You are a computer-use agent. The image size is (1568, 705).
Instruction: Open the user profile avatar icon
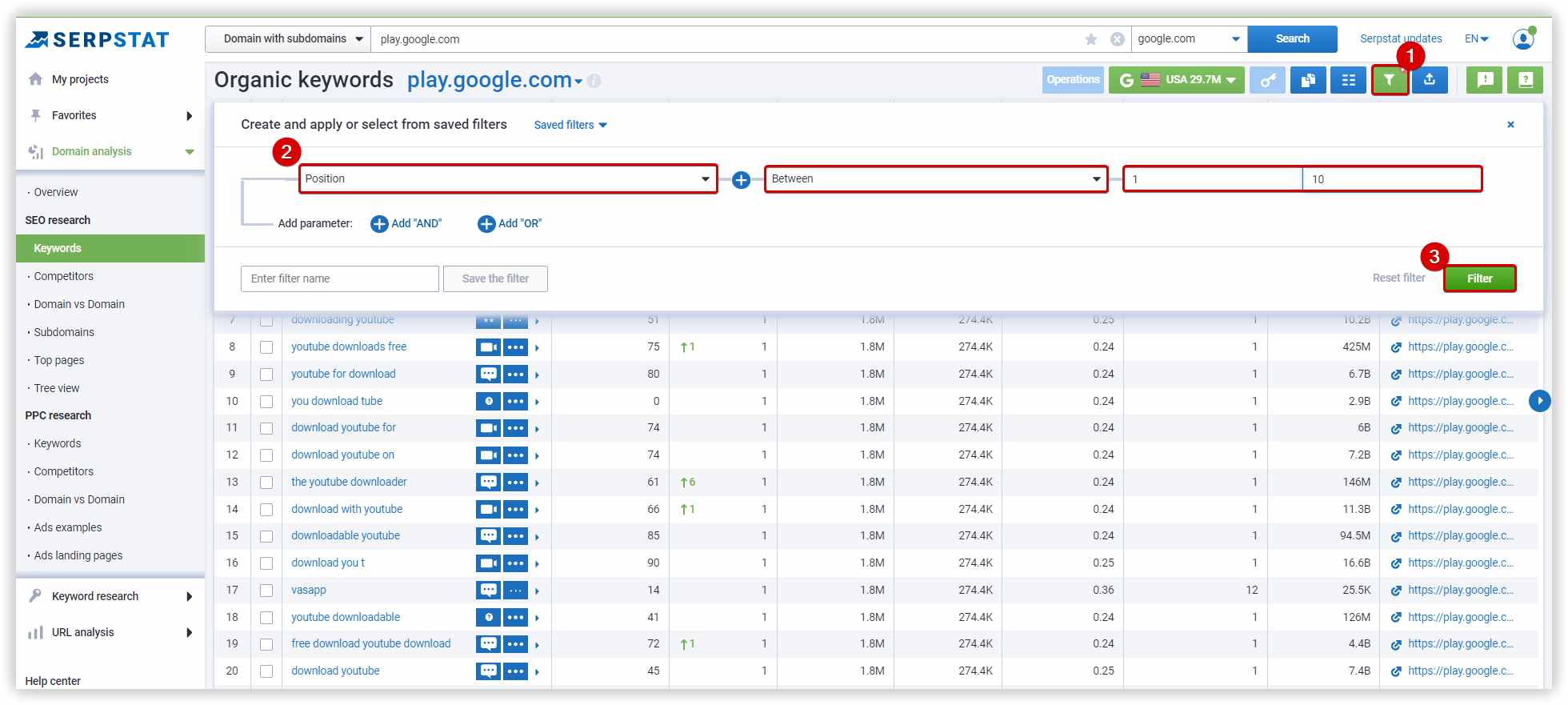[x=1523, y=38]
